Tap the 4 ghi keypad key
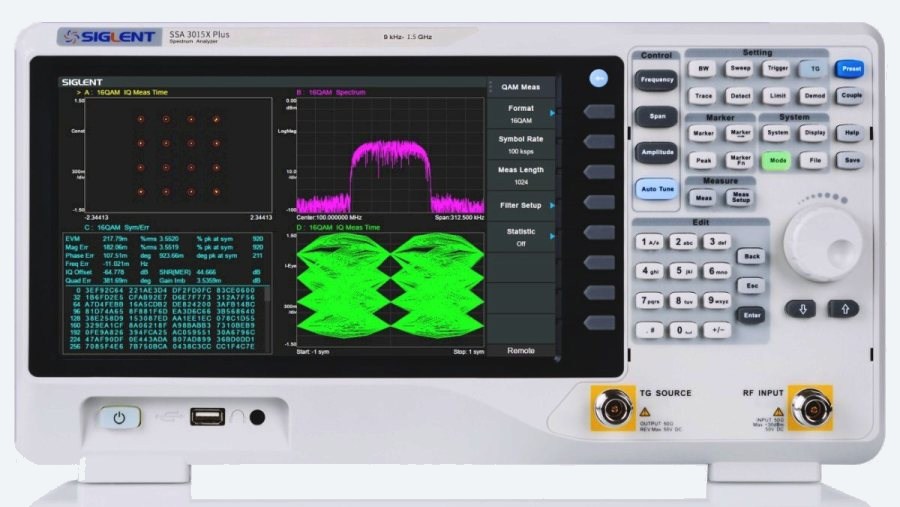The height and width of the screenshot is (507, 900). tap(650, 271)
